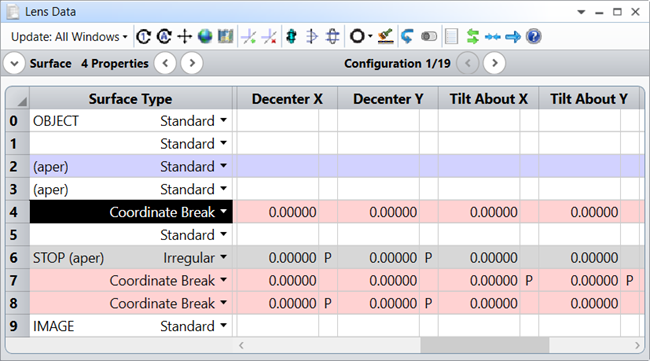This screenshot has width=650, height=361.
Task: Click the STOP (aper) comment cell
Action: click(69, 257)
